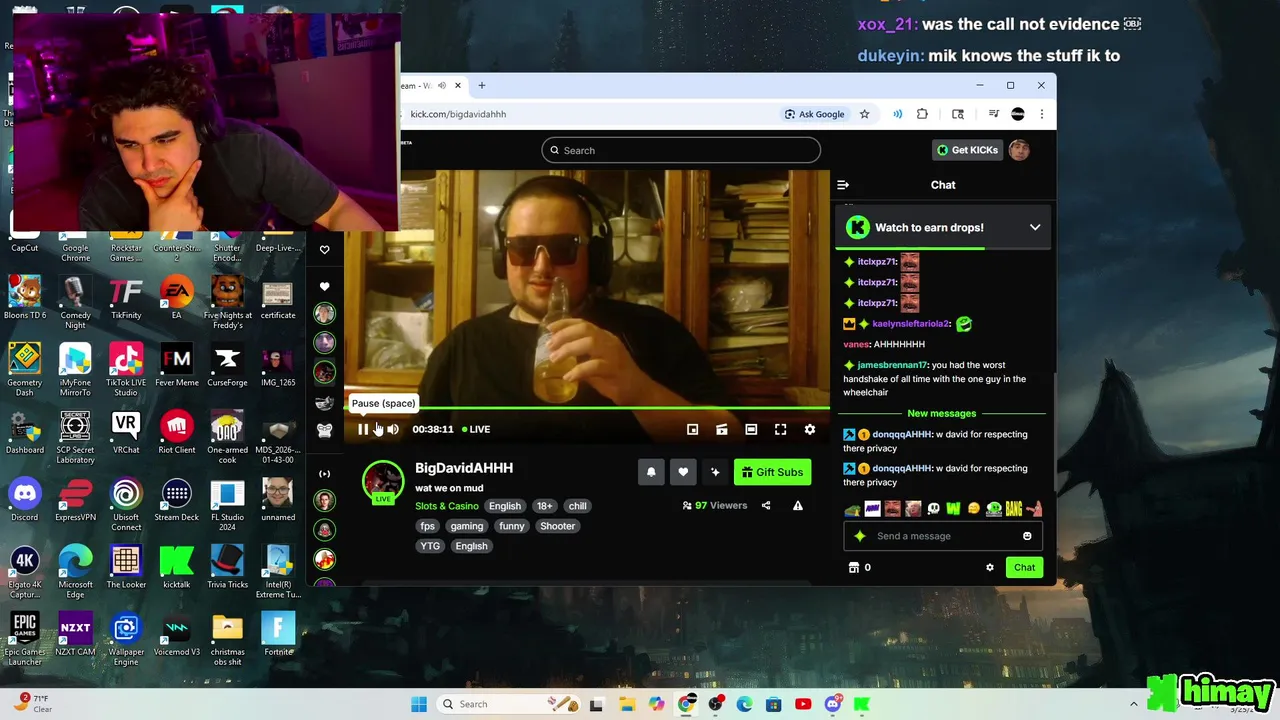
Task: Select the fps tag
Action: click(x=428, y=526)
